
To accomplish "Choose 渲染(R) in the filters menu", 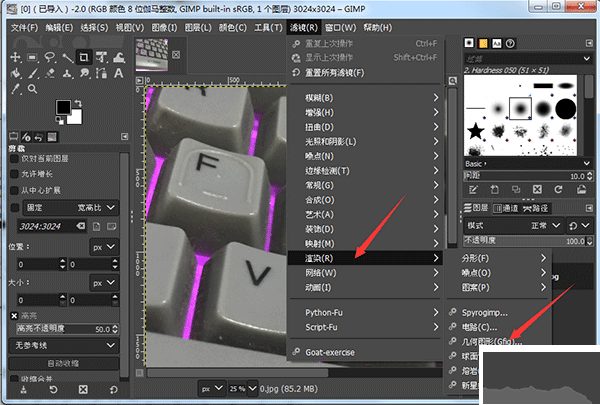I will pyautogui.click(x=365, y=258).
